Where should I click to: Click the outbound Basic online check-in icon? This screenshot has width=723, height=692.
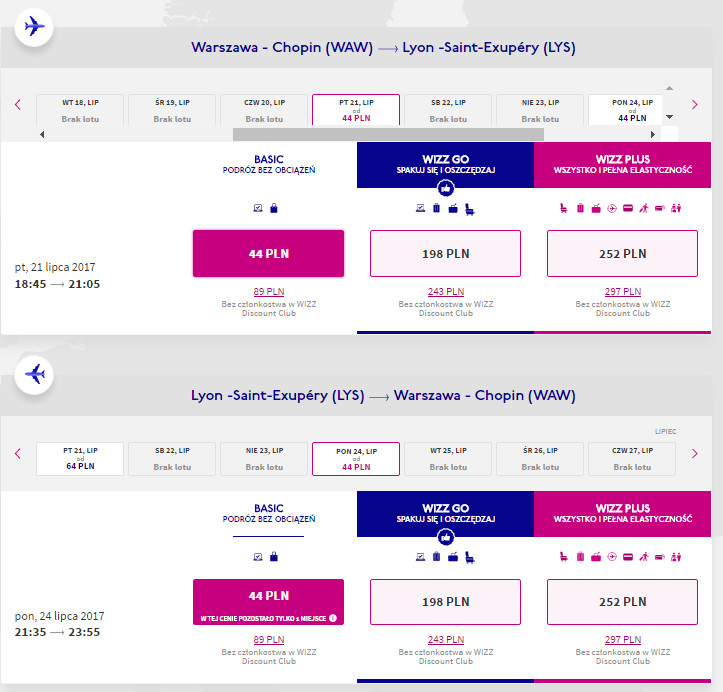(258, 208)
